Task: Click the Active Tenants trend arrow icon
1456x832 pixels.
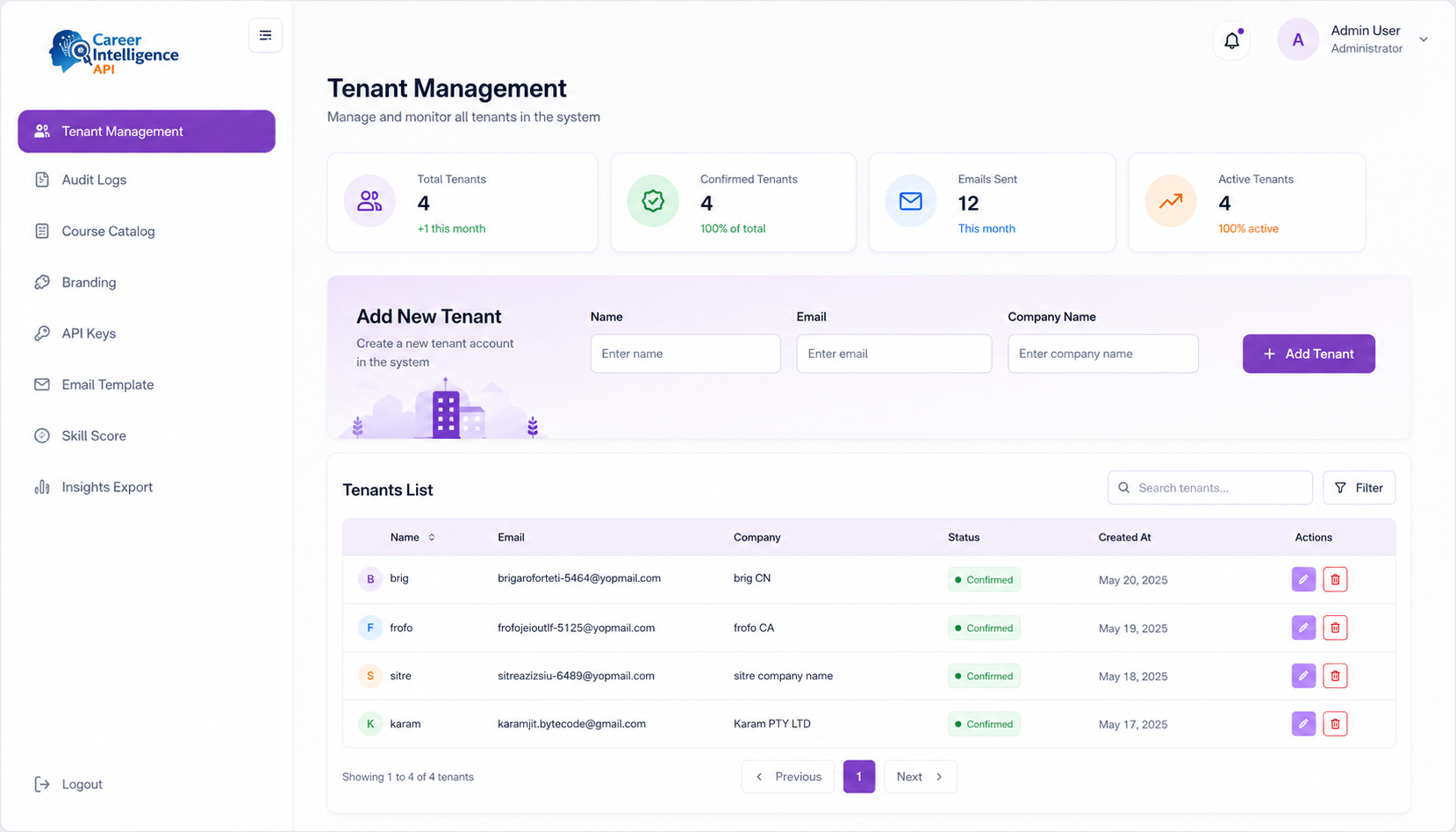Action: tap(1171, 201)
